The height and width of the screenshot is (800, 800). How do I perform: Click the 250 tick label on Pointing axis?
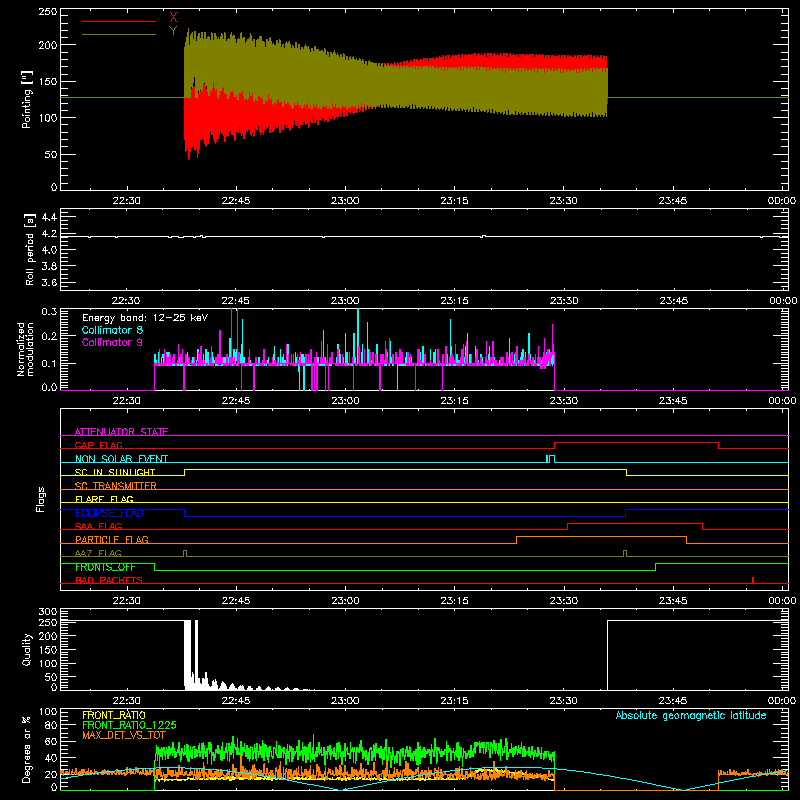click(48, 11)
